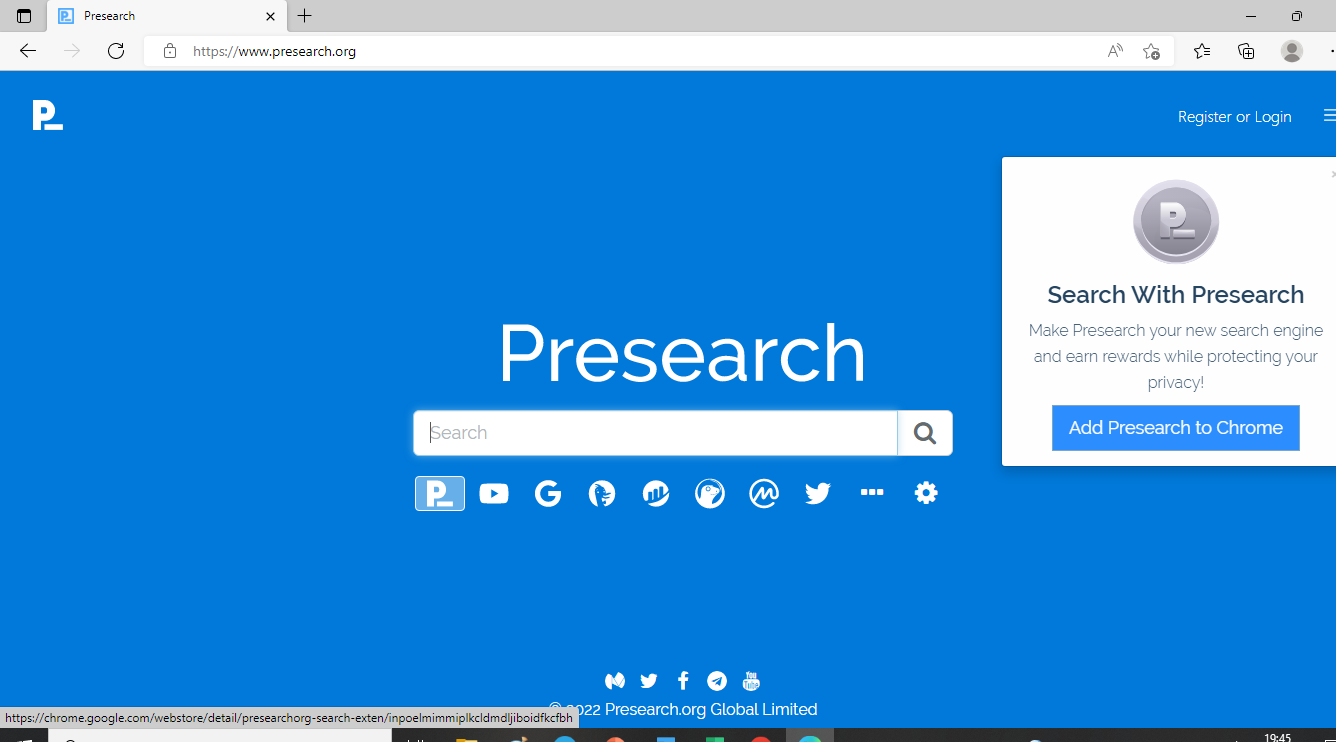Open Read aloud icon in address bar
This screenshot has width=1336, height=742.
coord(1115,51)
